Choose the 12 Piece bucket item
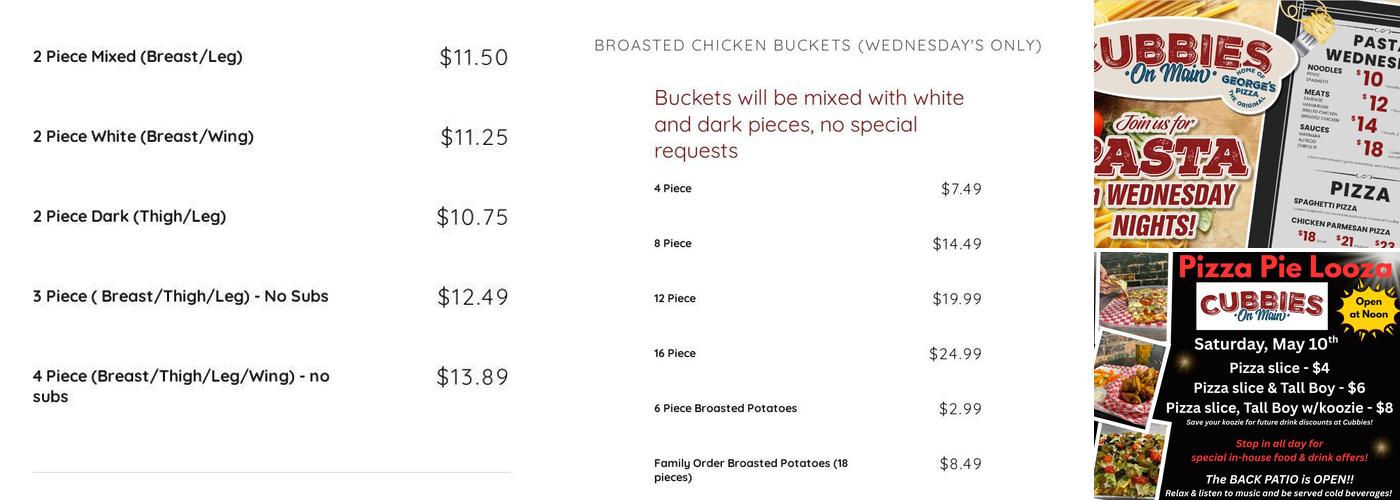 click(x=675, y=299)
